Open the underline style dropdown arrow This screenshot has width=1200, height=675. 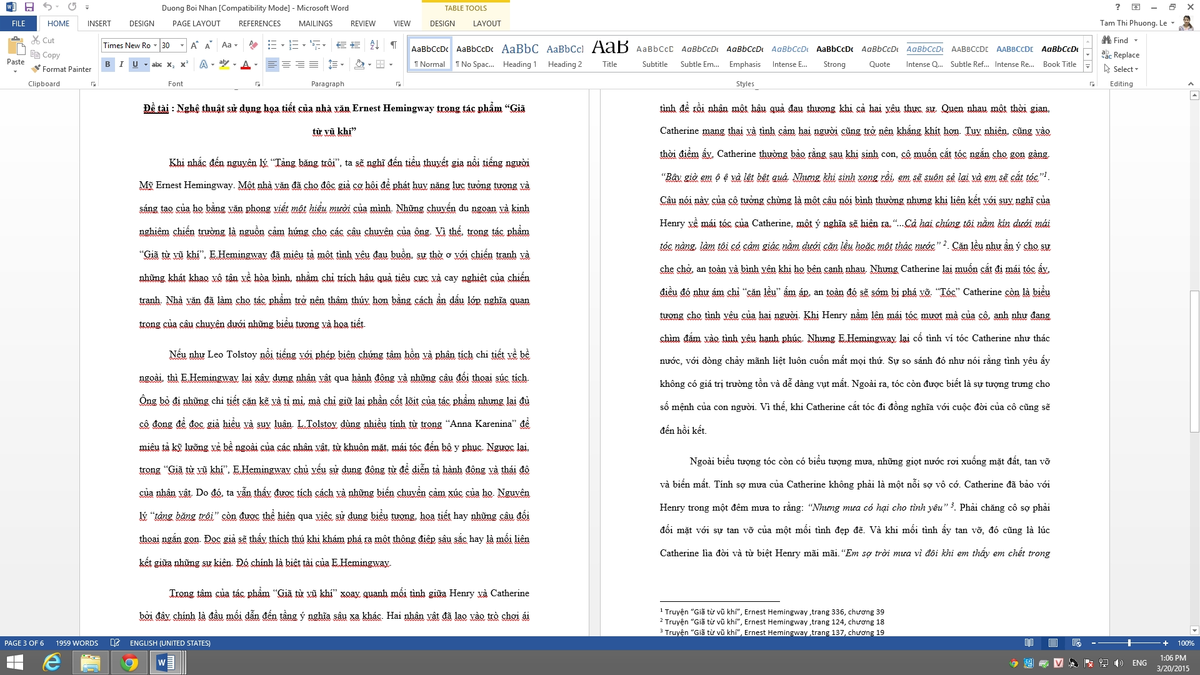(x=144, y=64)
